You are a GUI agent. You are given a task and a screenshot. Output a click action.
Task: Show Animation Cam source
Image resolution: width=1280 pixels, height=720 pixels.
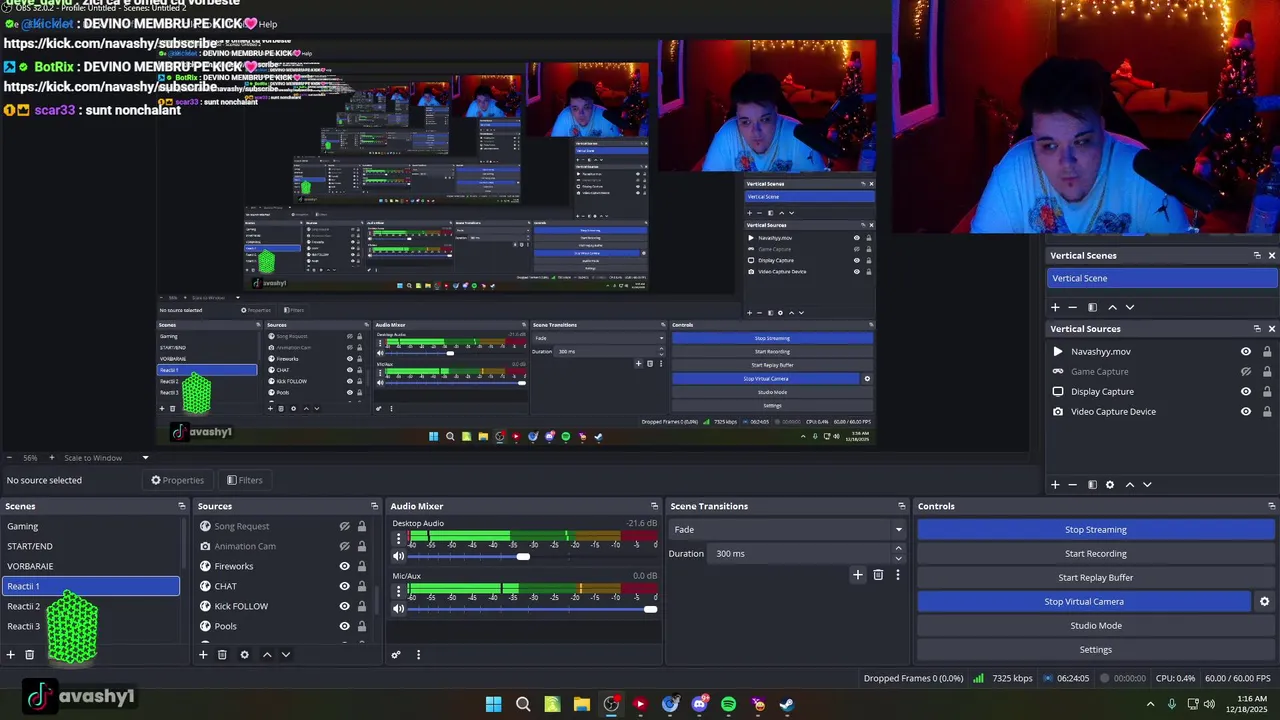point(344,546)
